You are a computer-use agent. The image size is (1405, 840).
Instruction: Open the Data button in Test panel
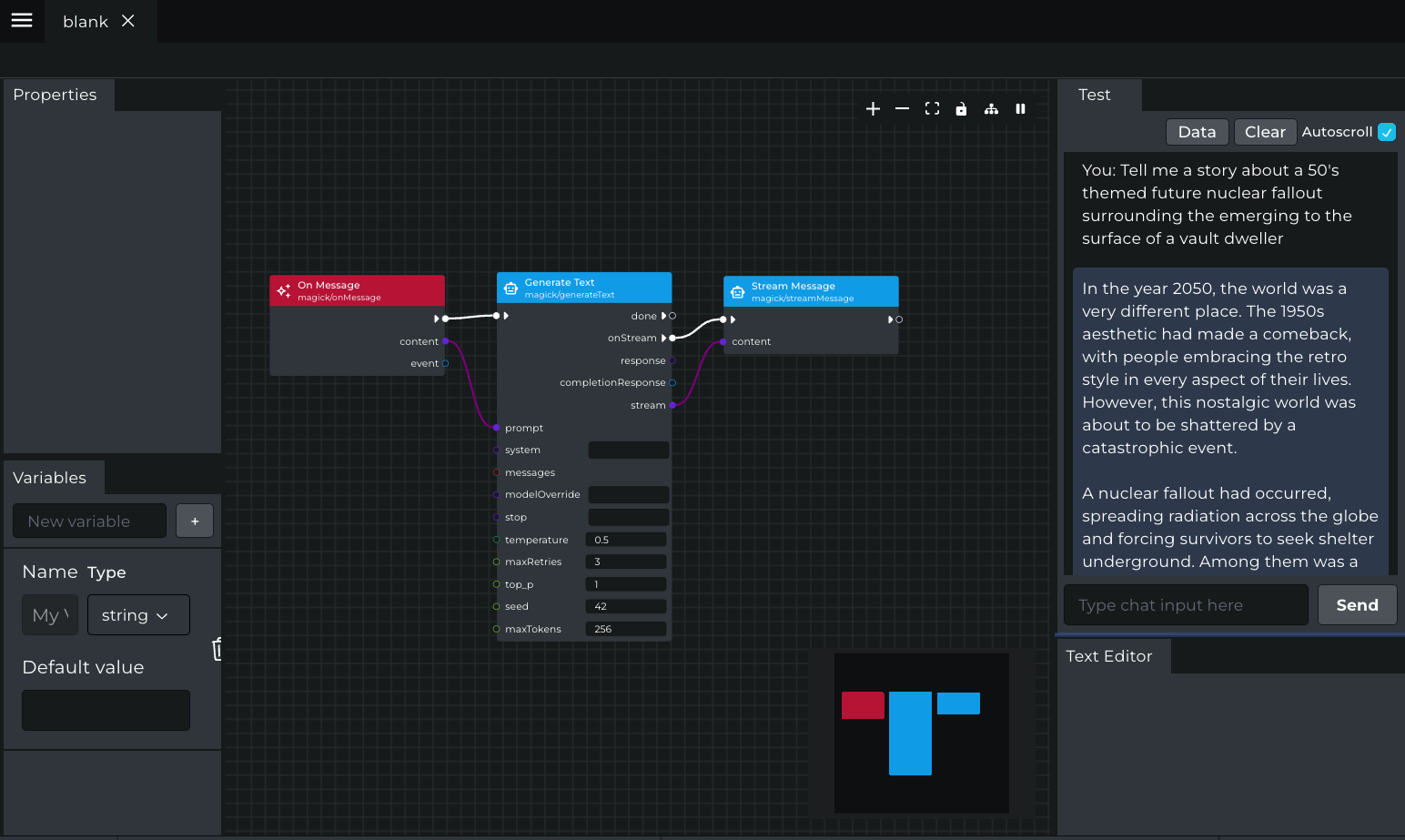point(1196,132)
